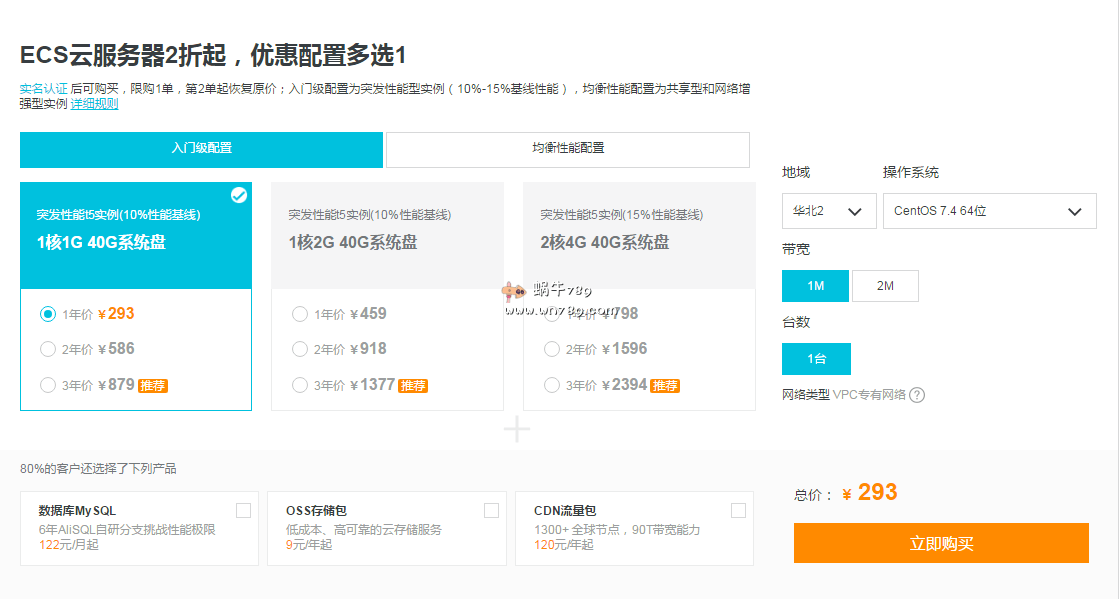Click the help question mark beside VPC专有网络
The image size is (1119, 599).
pyautogui.click(x=917, y=395)
